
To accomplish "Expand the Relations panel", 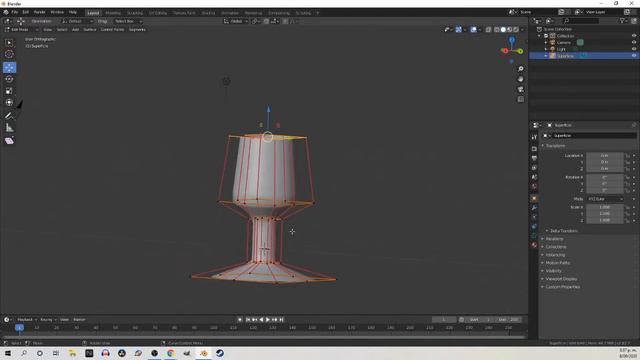I will pyautogui.click(x=554, y=239).
